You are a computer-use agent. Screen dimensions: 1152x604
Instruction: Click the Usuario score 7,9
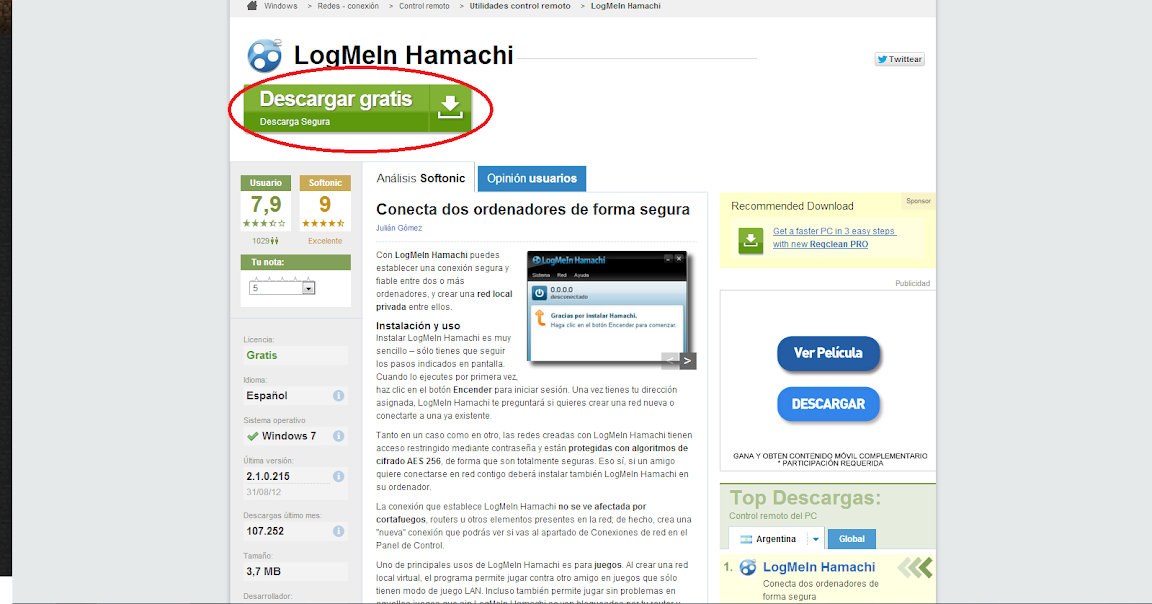click(x=266, y=204)
